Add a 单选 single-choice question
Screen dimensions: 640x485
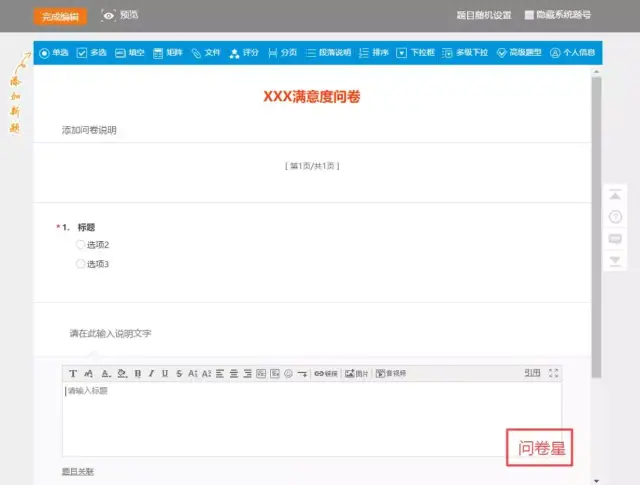click(x=53, y=53)
